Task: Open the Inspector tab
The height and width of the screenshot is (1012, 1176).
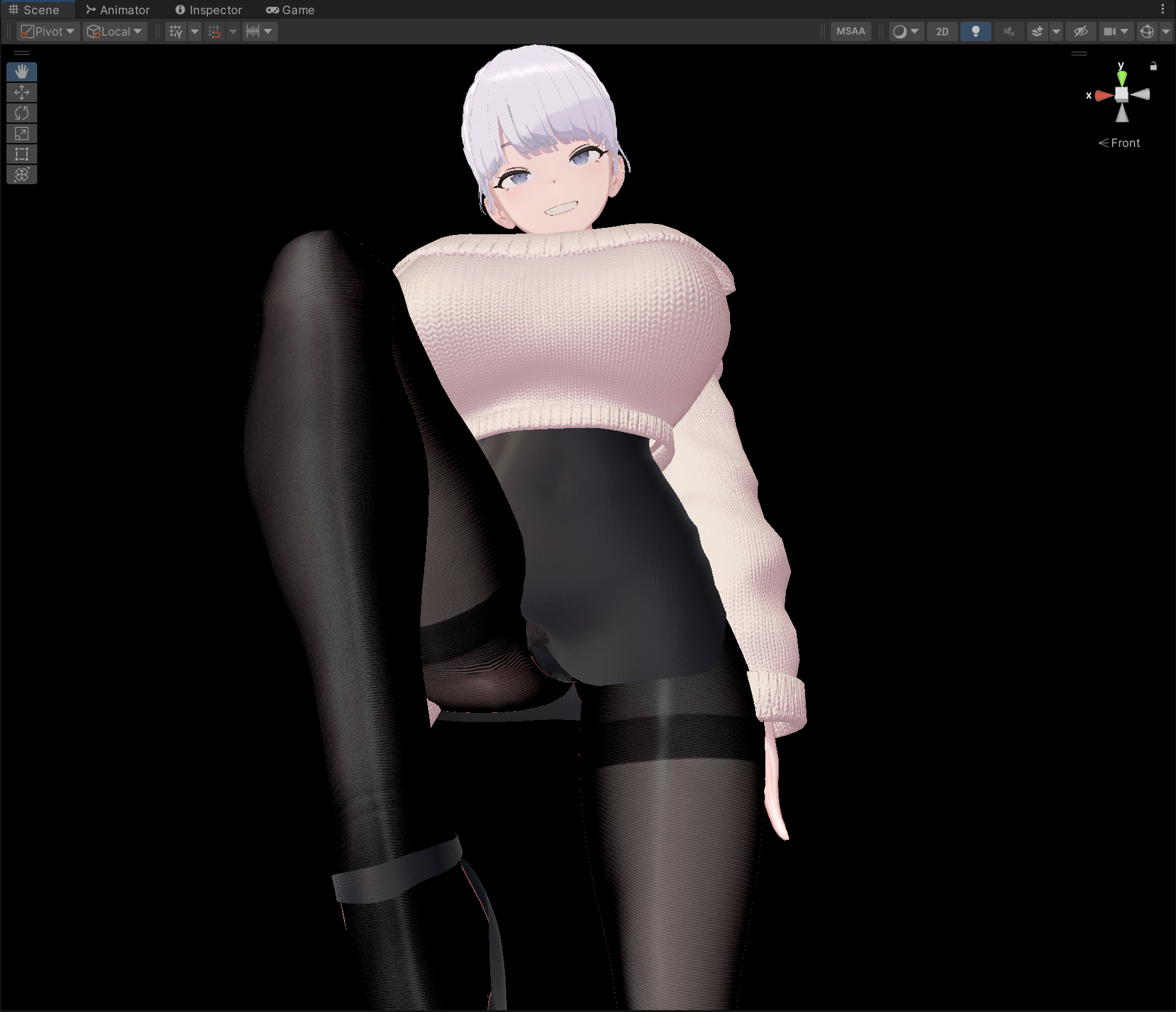Action: click(x=209, y=10)
